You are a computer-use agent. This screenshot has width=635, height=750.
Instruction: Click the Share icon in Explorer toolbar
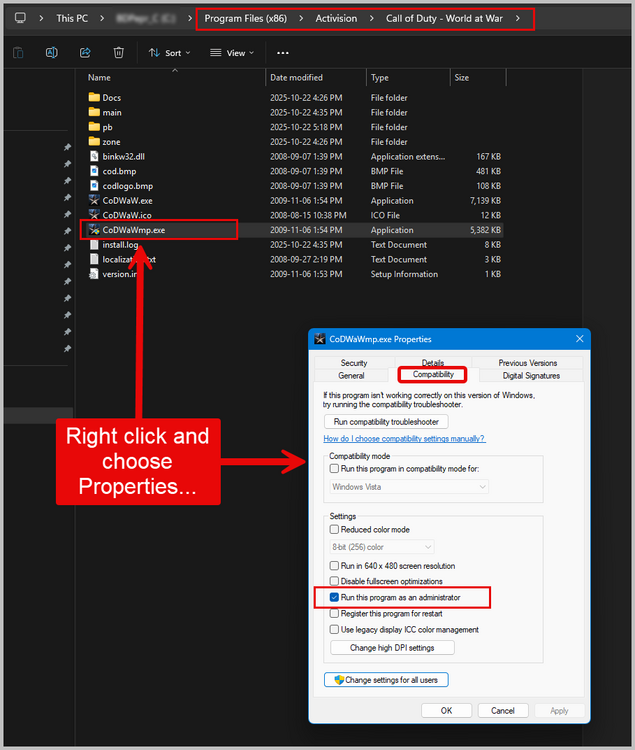click(85, 53)
